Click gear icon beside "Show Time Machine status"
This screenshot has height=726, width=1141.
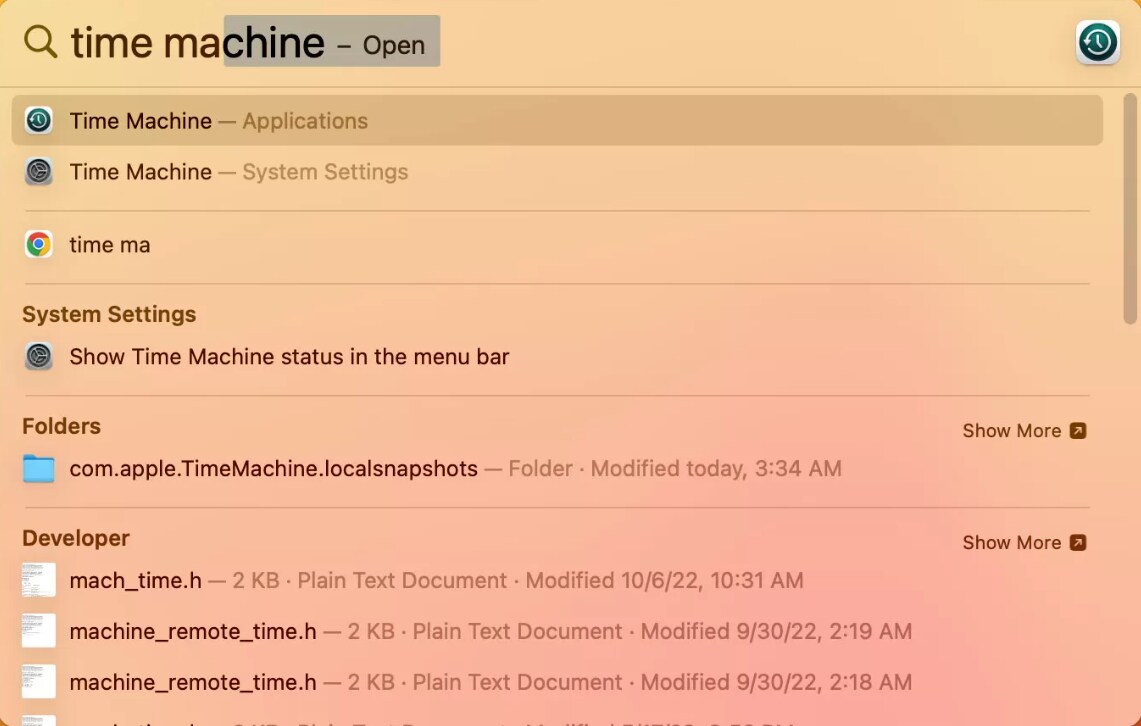(x=39, y=357)
